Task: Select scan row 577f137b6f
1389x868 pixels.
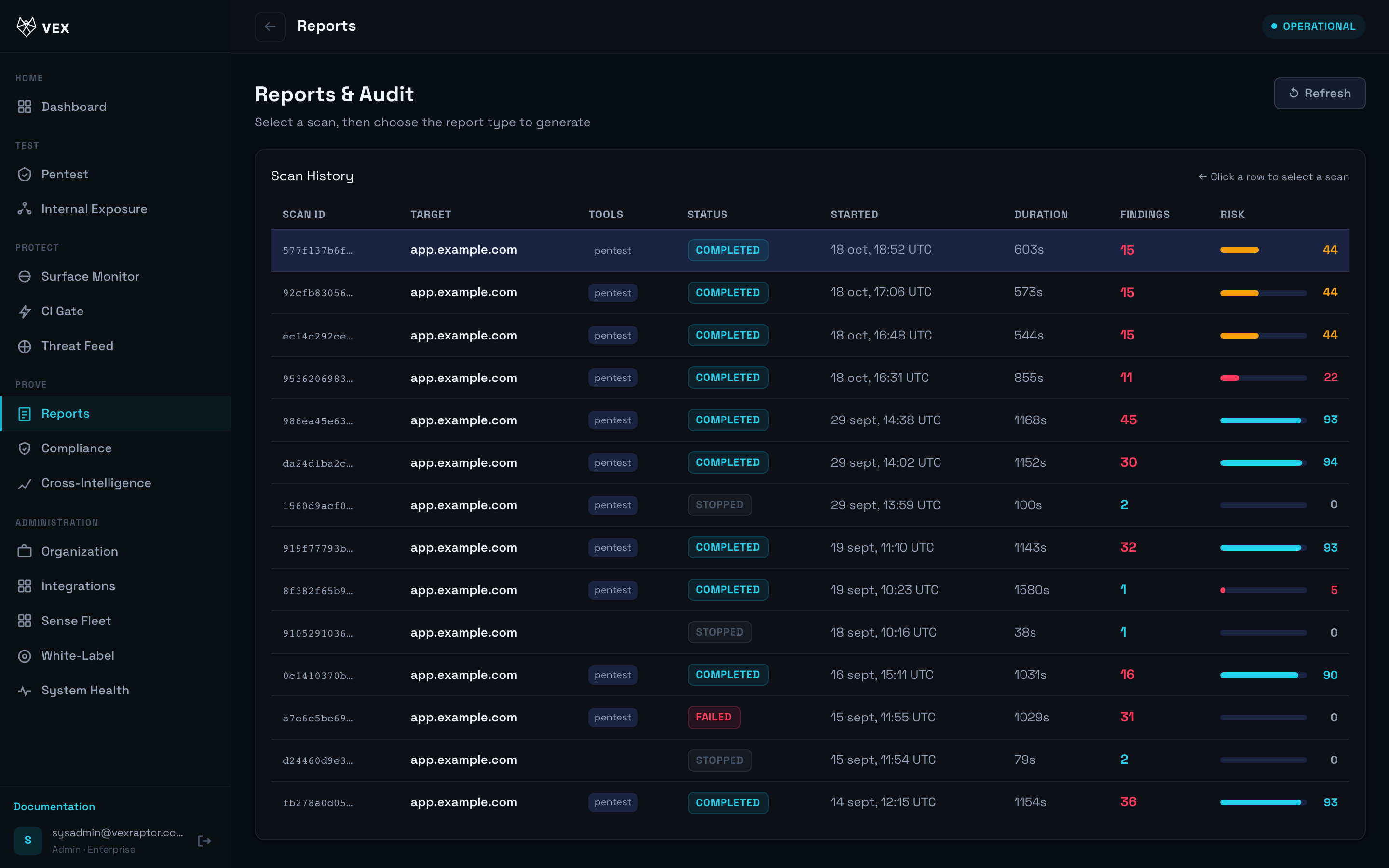Action: tap(810, 250)
